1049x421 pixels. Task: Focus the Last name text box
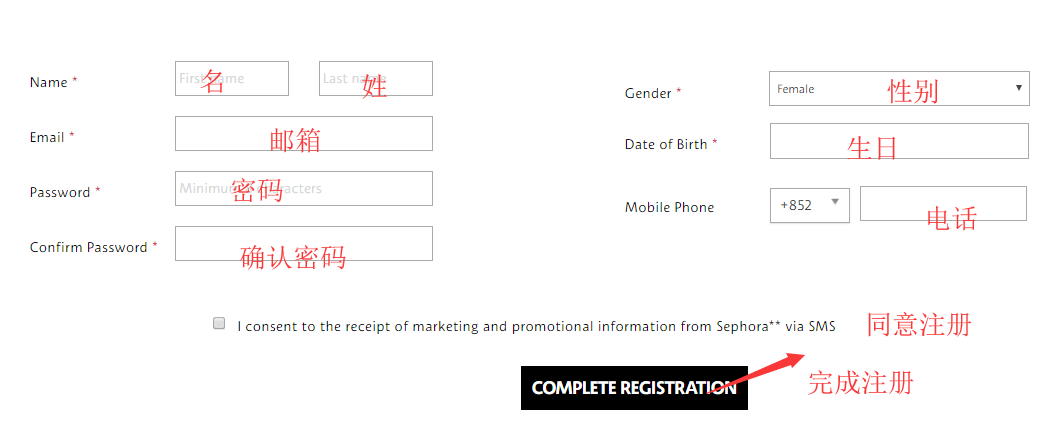click(x=375, y=79)
